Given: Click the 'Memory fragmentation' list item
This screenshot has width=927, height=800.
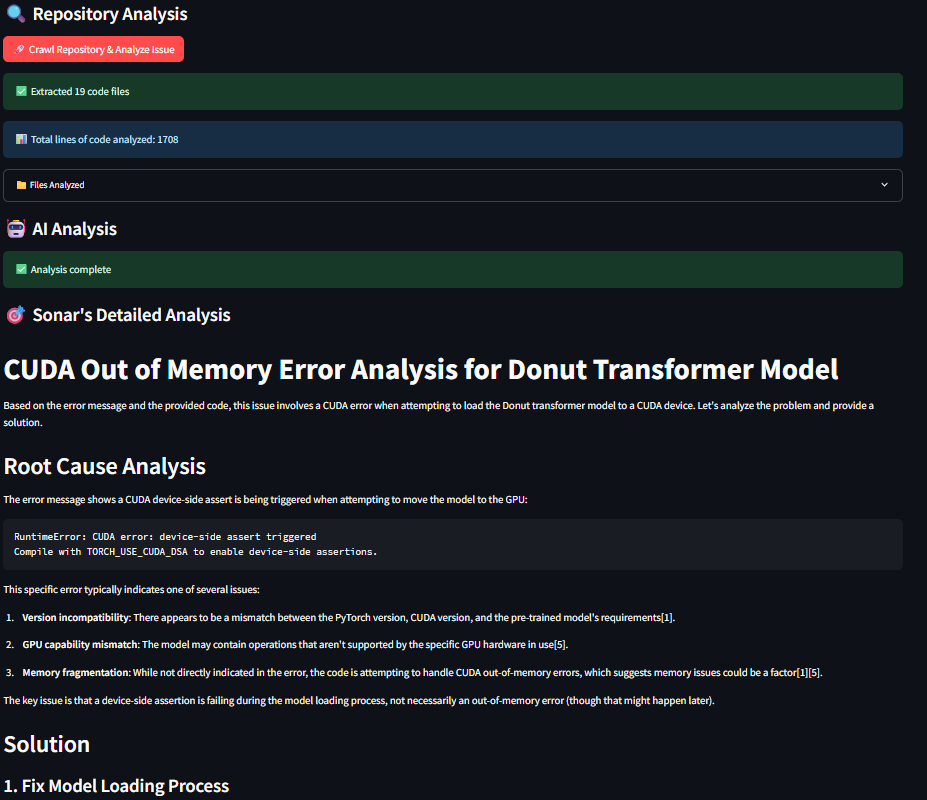Looking at the screenshot, I should pos(422,672).
